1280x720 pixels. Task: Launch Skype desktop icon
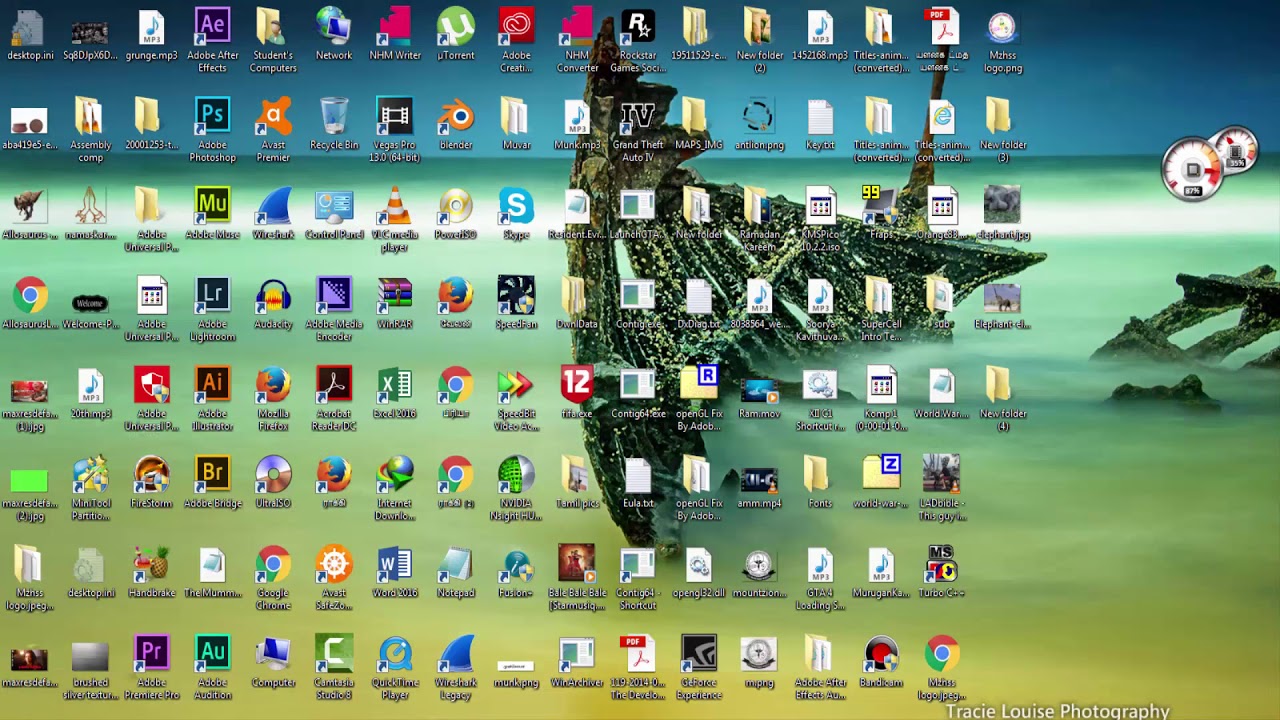pyautogui.click(x=516, y=213)
